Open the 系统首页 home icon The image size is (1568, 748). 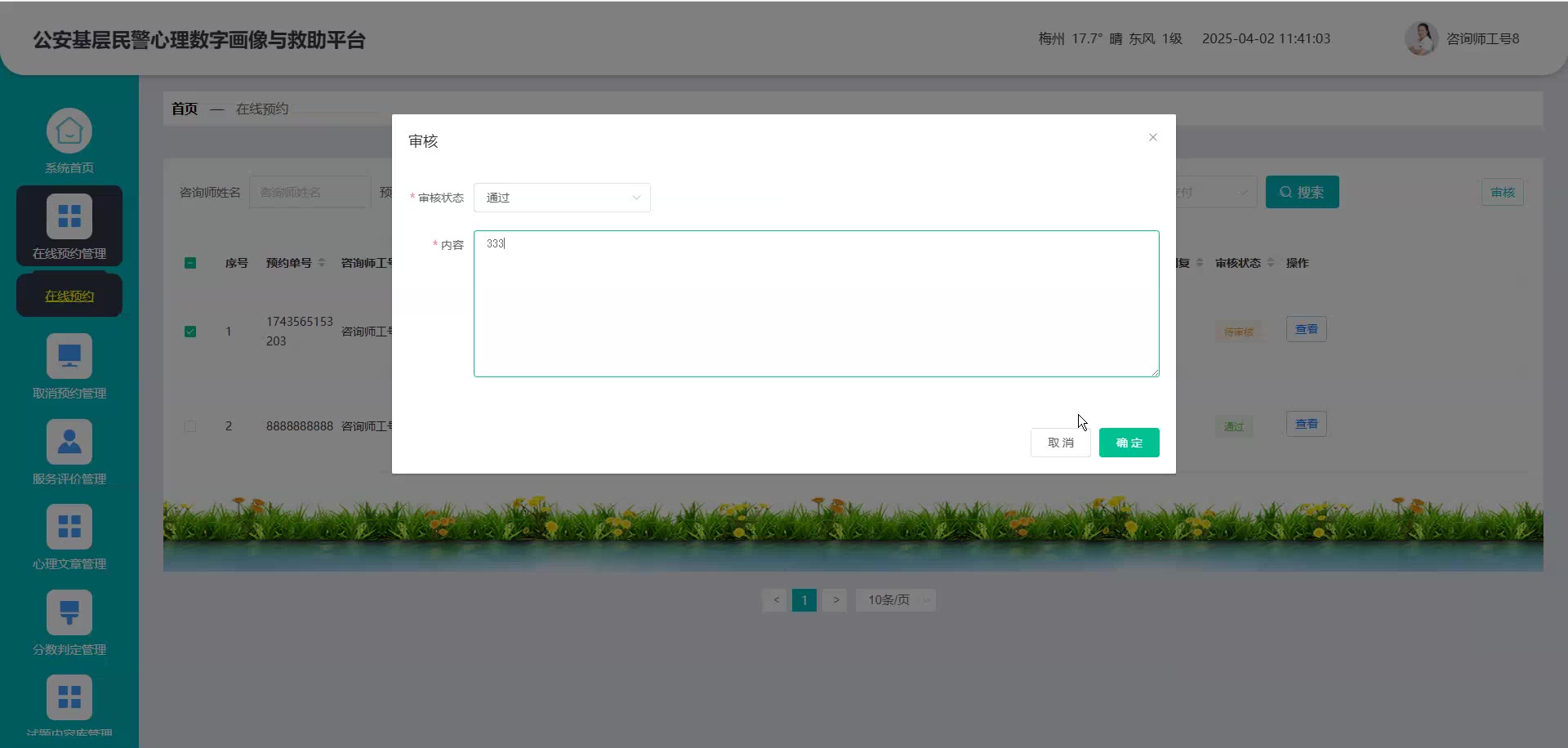pos(69,131)
